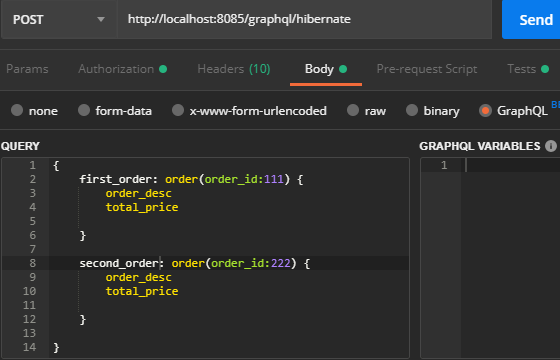Select the none body type radio
560x360 pixels.
[17, 110]
